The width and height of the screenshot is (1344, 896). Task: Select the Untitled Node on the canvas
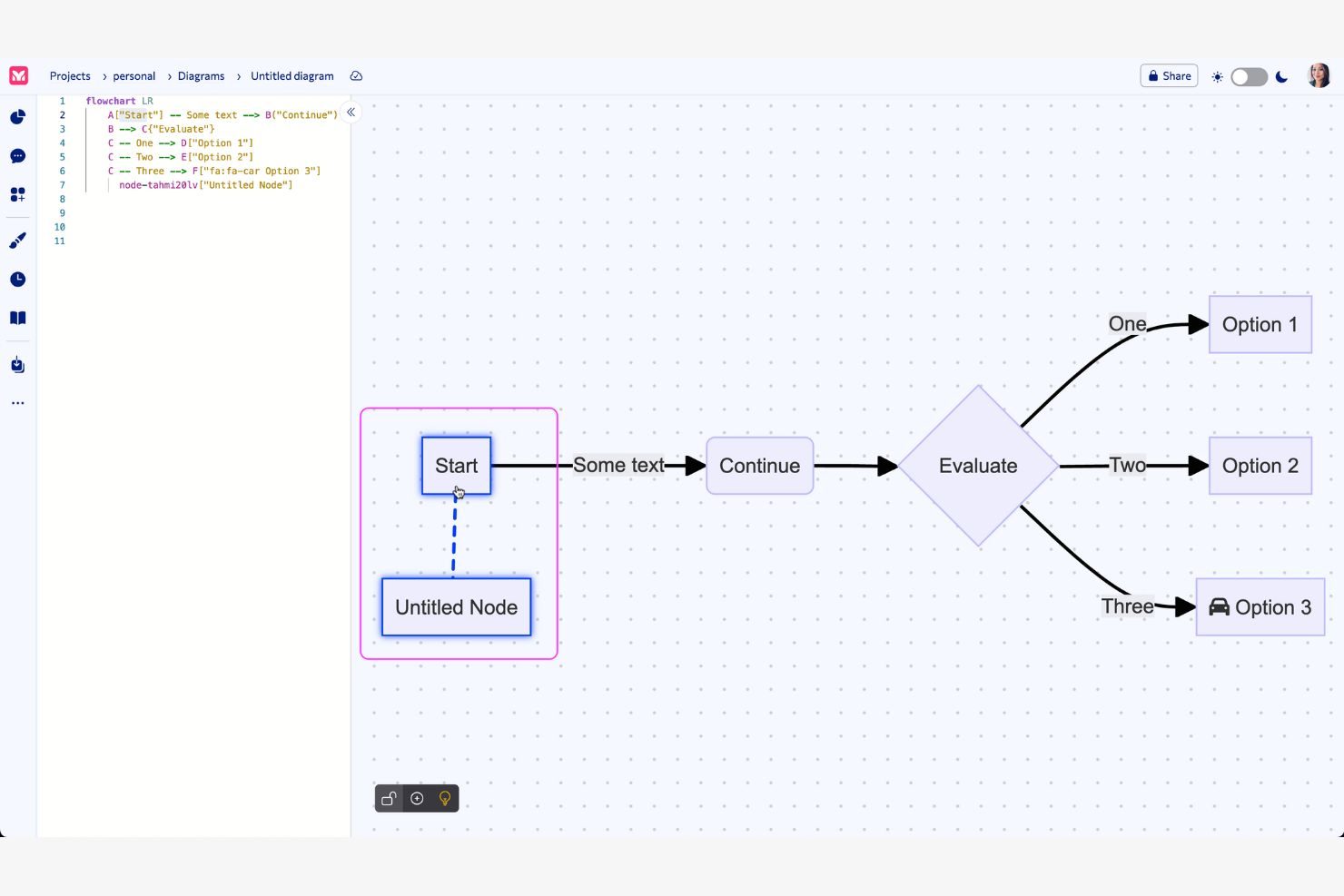pos(456,607)
